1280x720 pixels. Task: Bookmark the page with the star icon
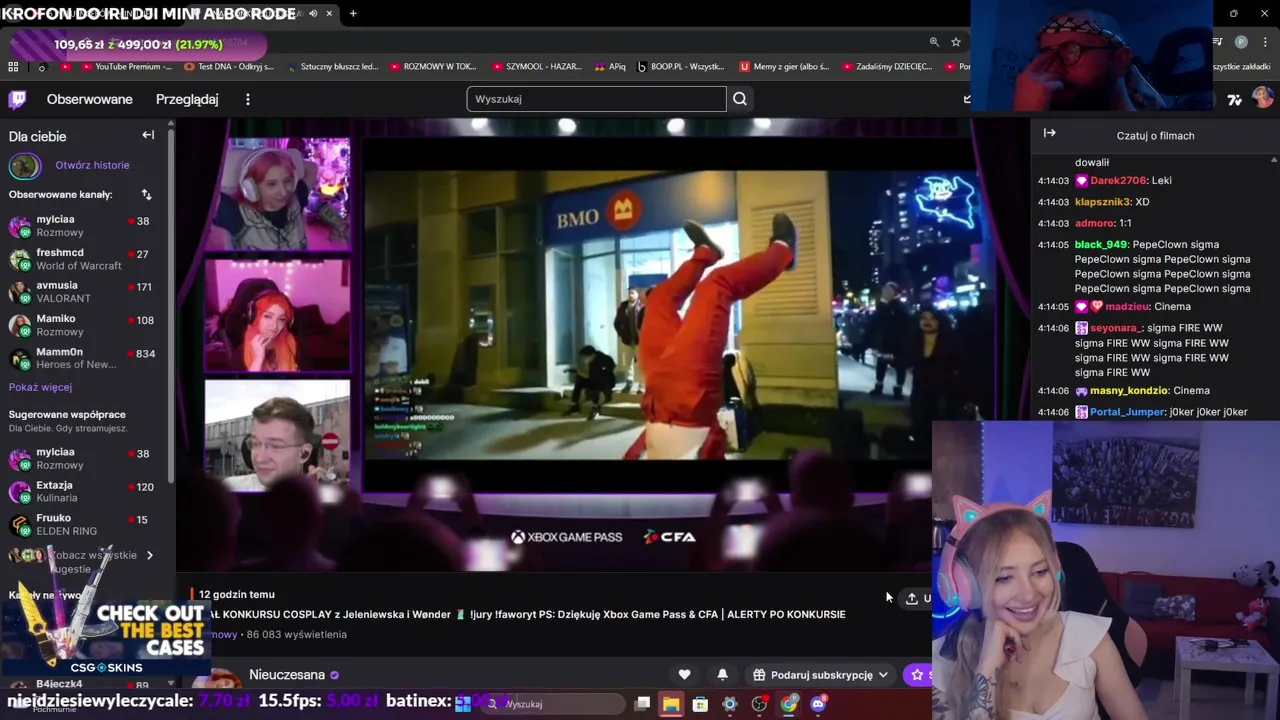956,42
